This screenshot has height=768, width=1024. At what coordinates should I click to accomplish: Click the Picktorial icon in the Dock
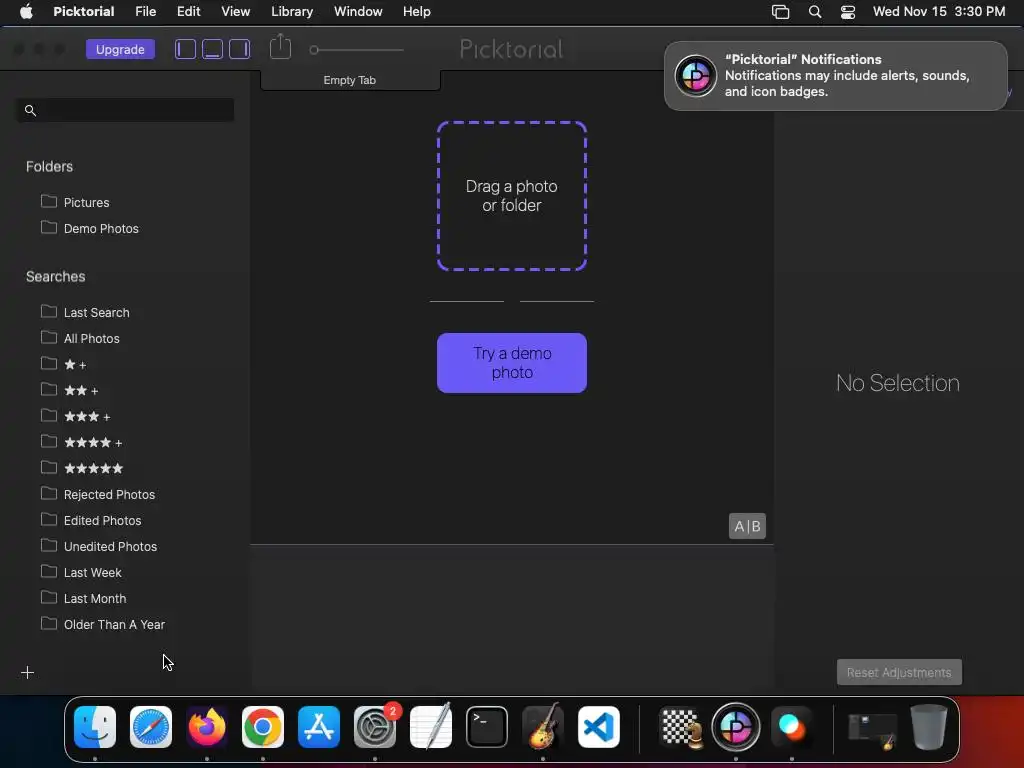click(x=736, y=727)
